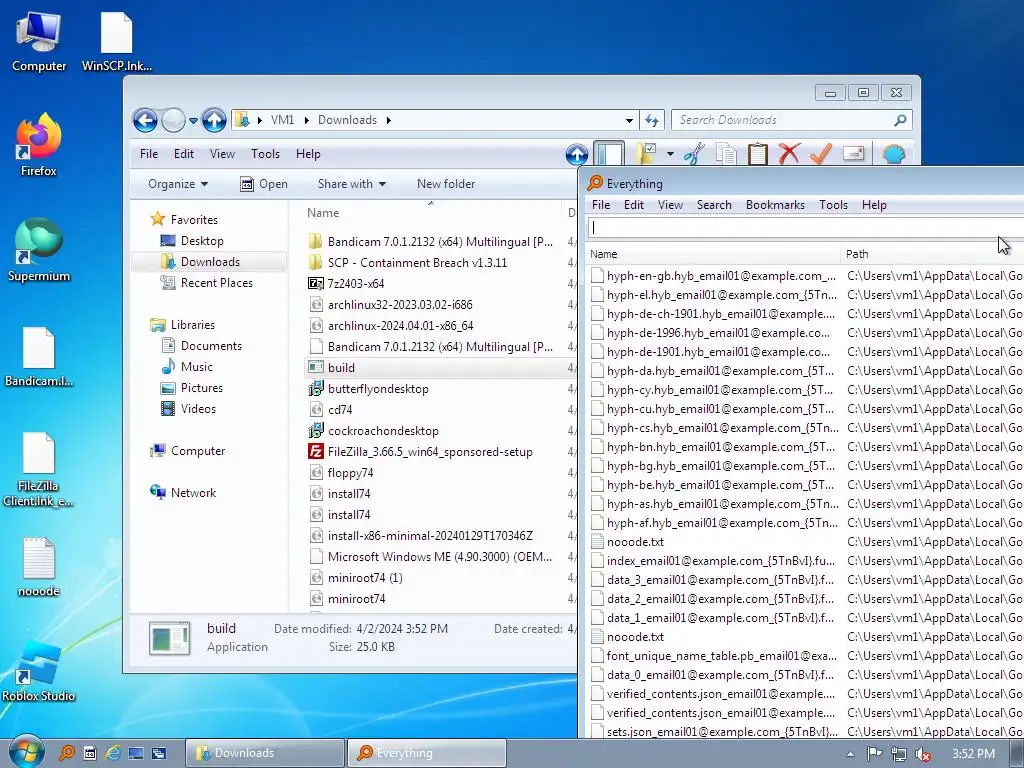Click the Open command button

(264, 184)
